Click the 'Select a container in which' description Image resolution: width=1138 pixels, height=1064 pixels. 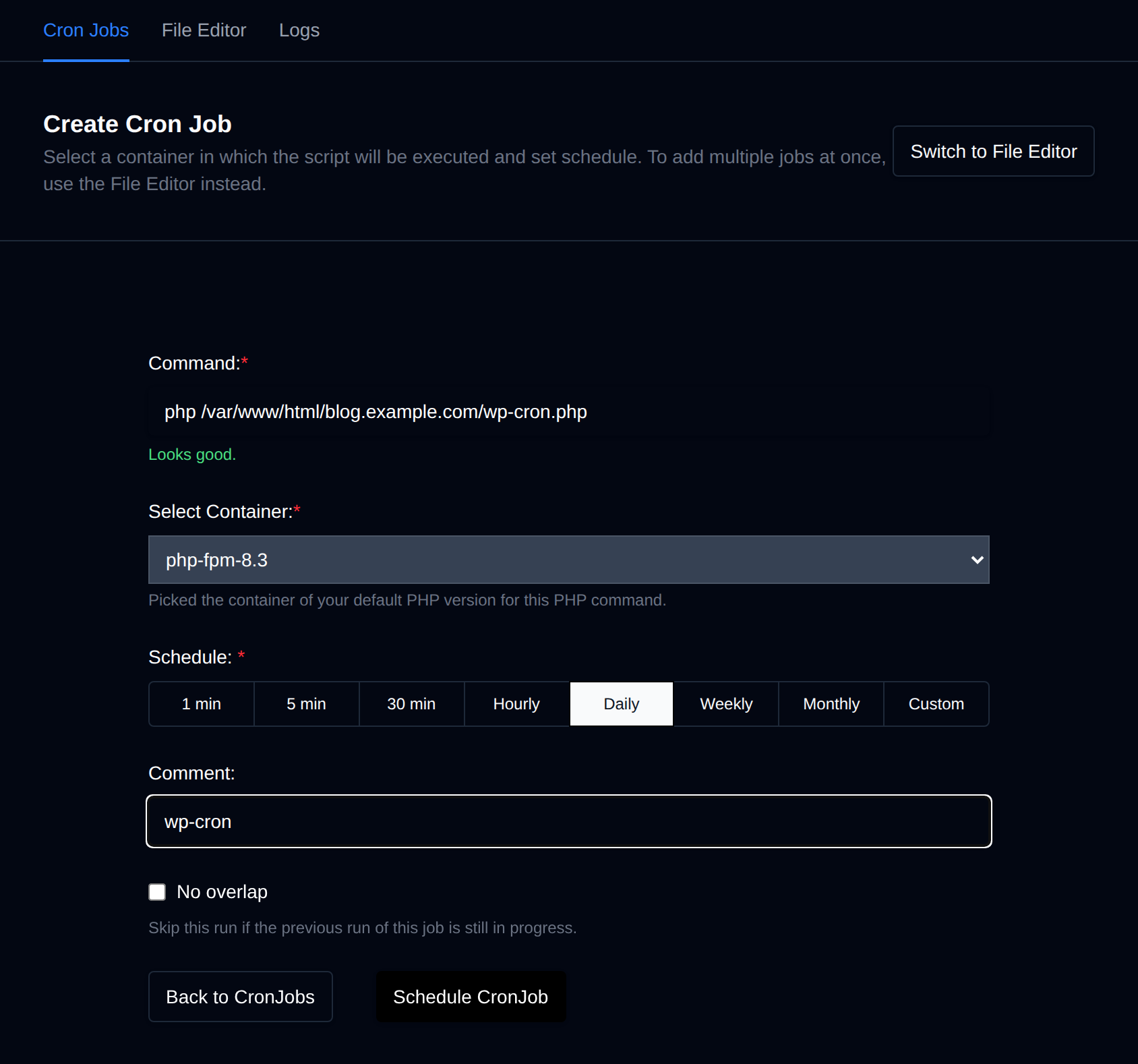[465, 170]
